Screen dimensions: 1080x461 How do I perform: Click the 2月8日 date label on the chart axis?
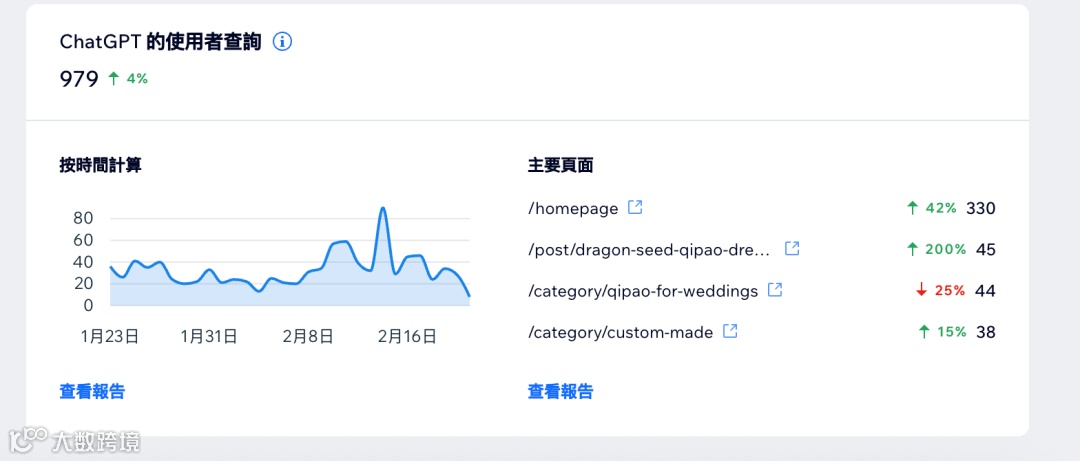click(x=308, y=336)
